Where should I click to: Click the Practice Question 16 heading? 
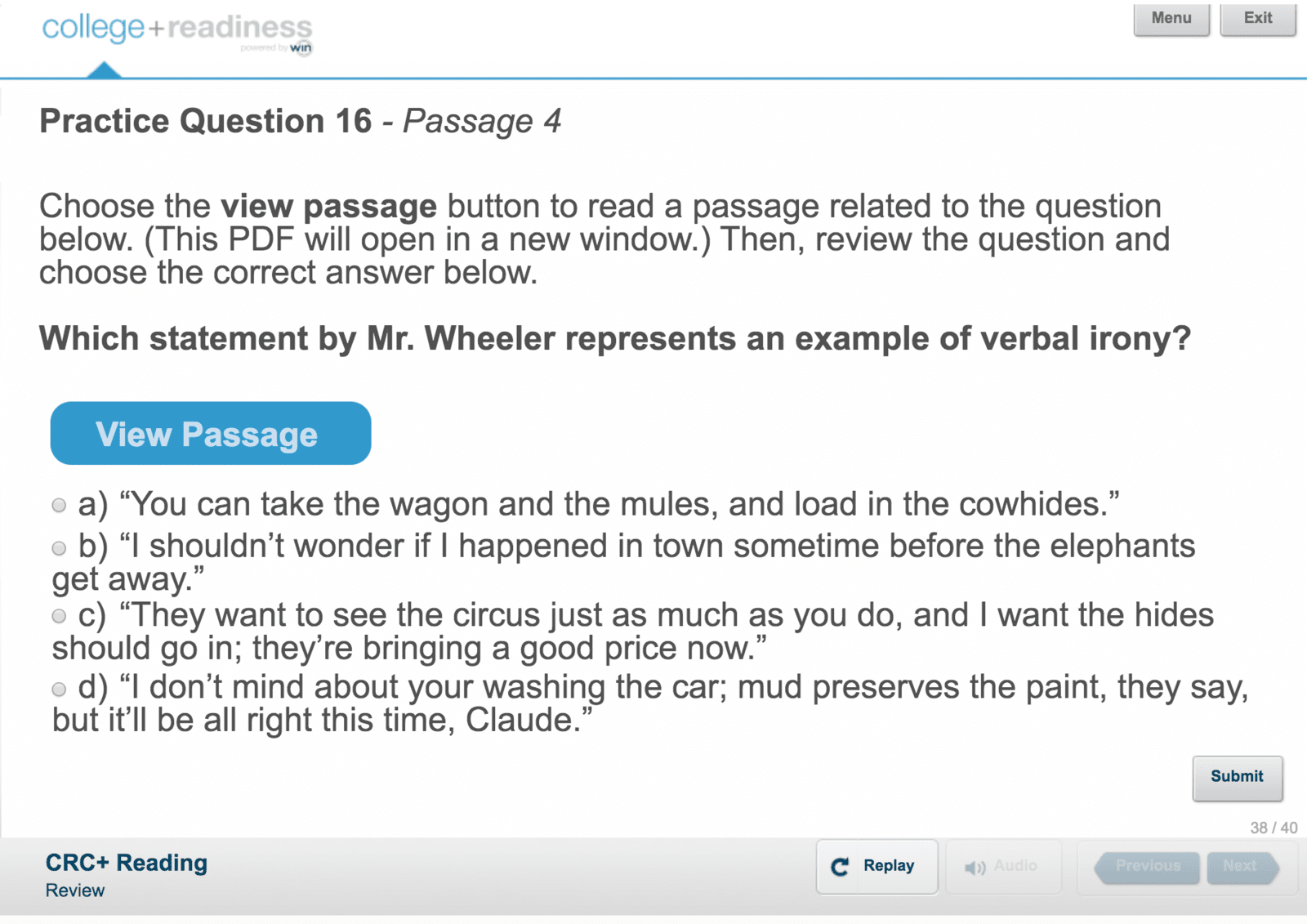206,122
